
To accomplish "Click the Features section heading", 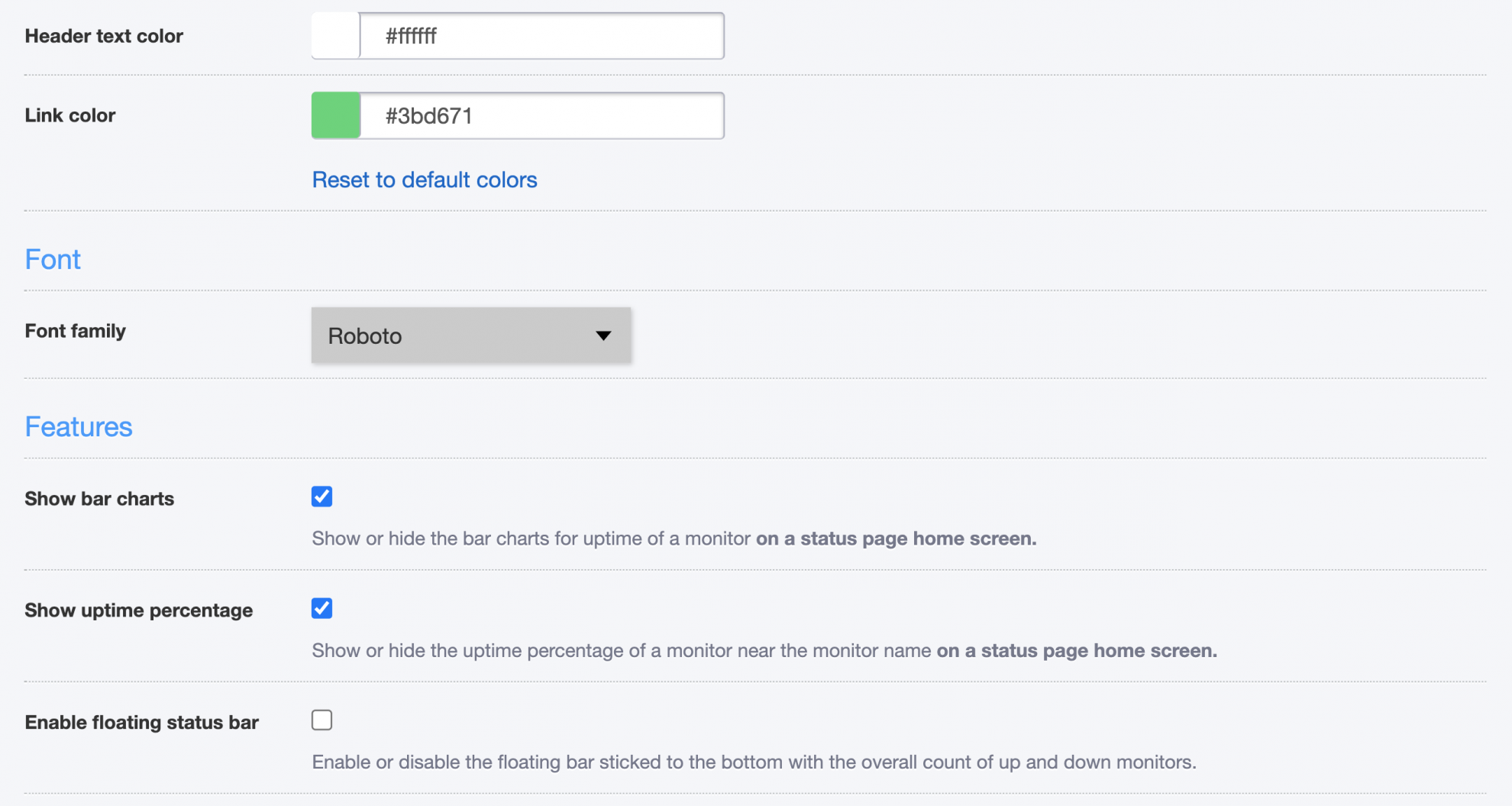I will click(78, 426).
